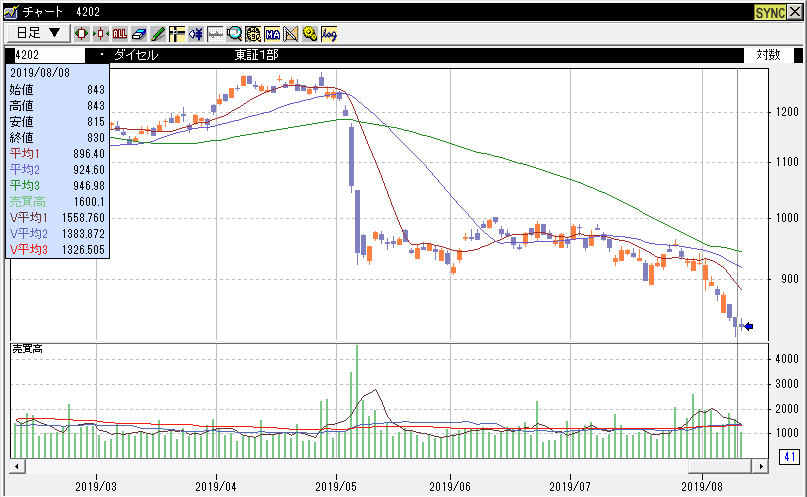This screenshot has width=807, height=497.
Task: Click the triangle trendline tool icon
Action: [291, 33]
